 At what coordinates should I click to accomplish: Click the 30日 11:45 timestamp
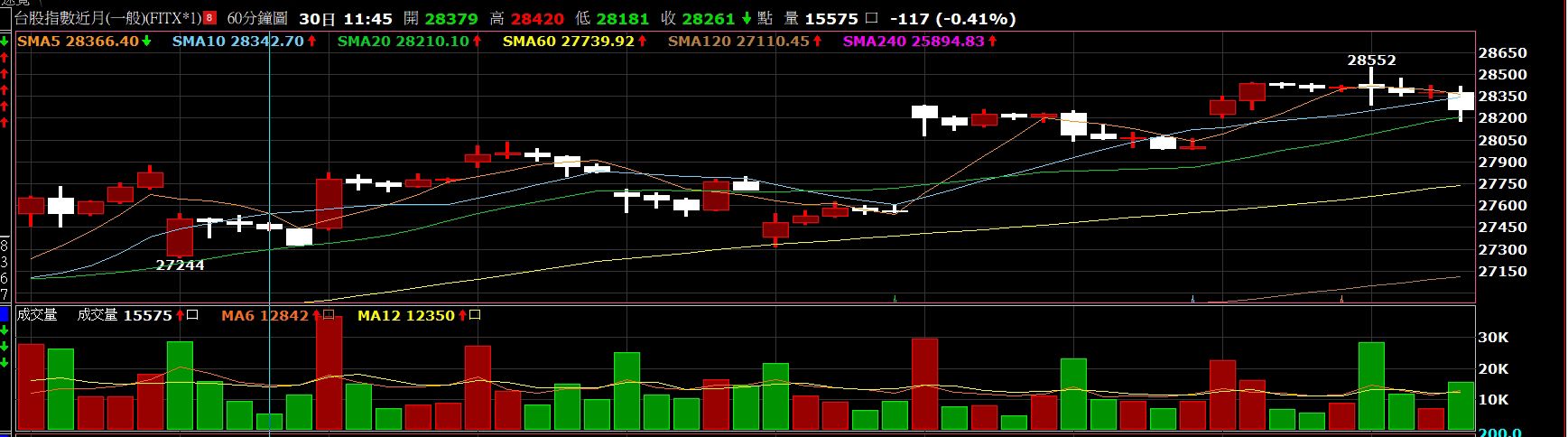345,18
